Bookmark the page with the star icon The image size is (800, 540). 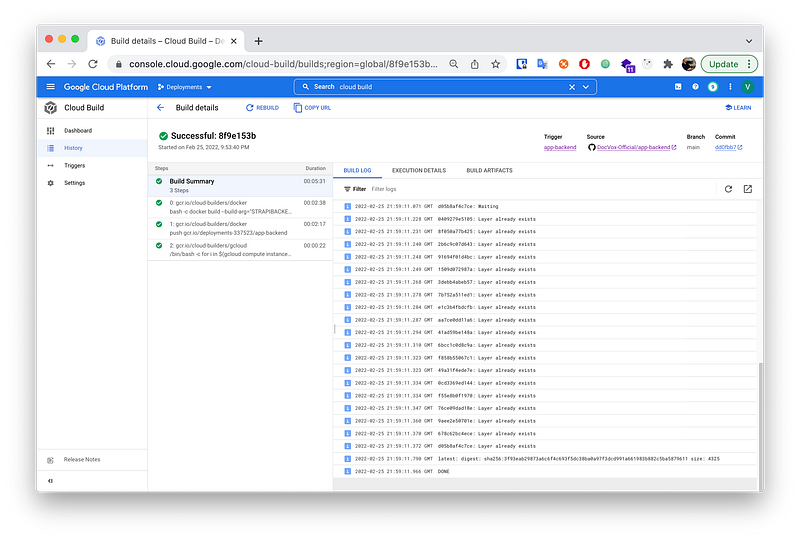point(495,64)
